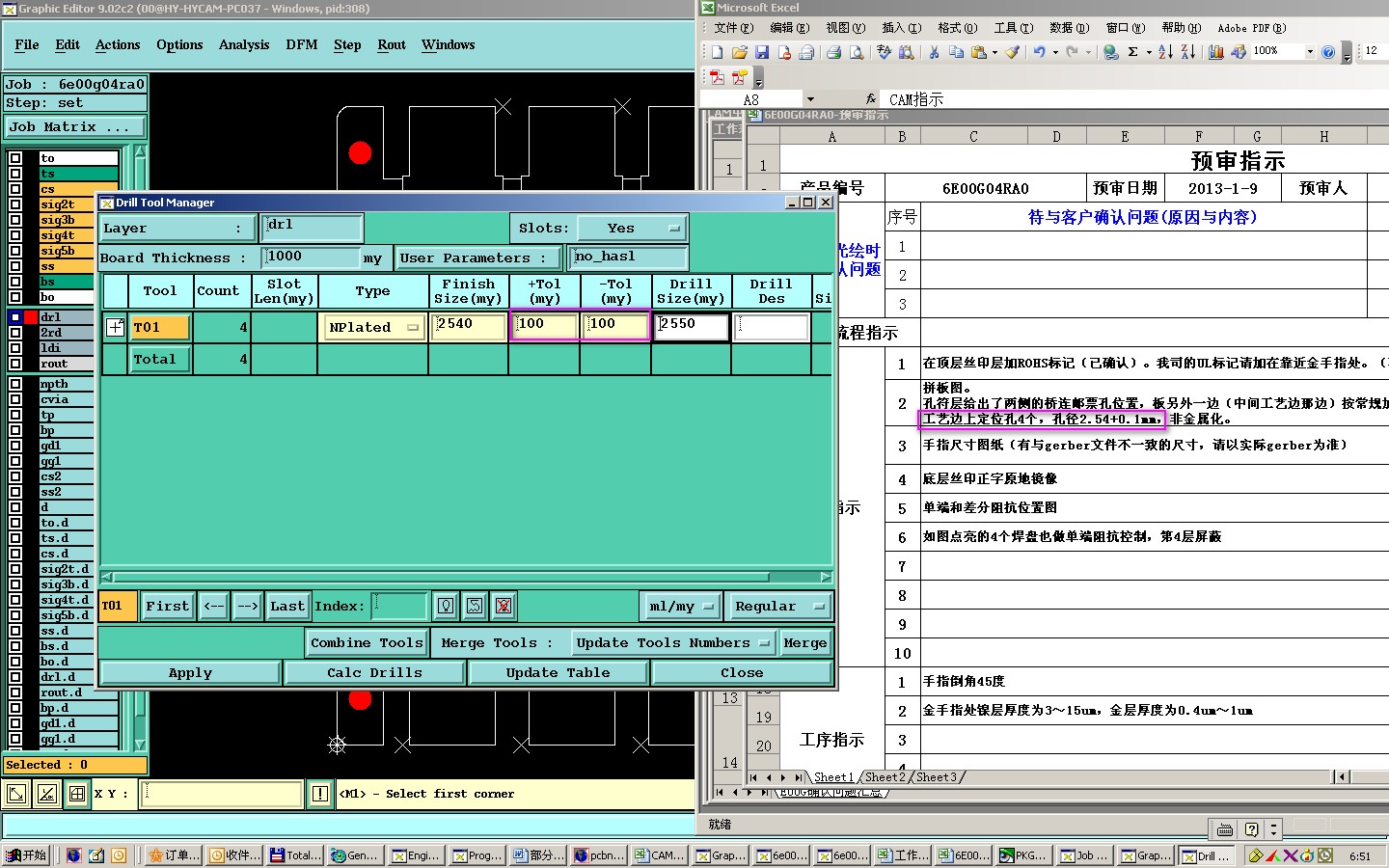Click the Finish Size field showing 2540
Screen dimensions: 1389x868
pyautogui.click(x=469, y=327)
